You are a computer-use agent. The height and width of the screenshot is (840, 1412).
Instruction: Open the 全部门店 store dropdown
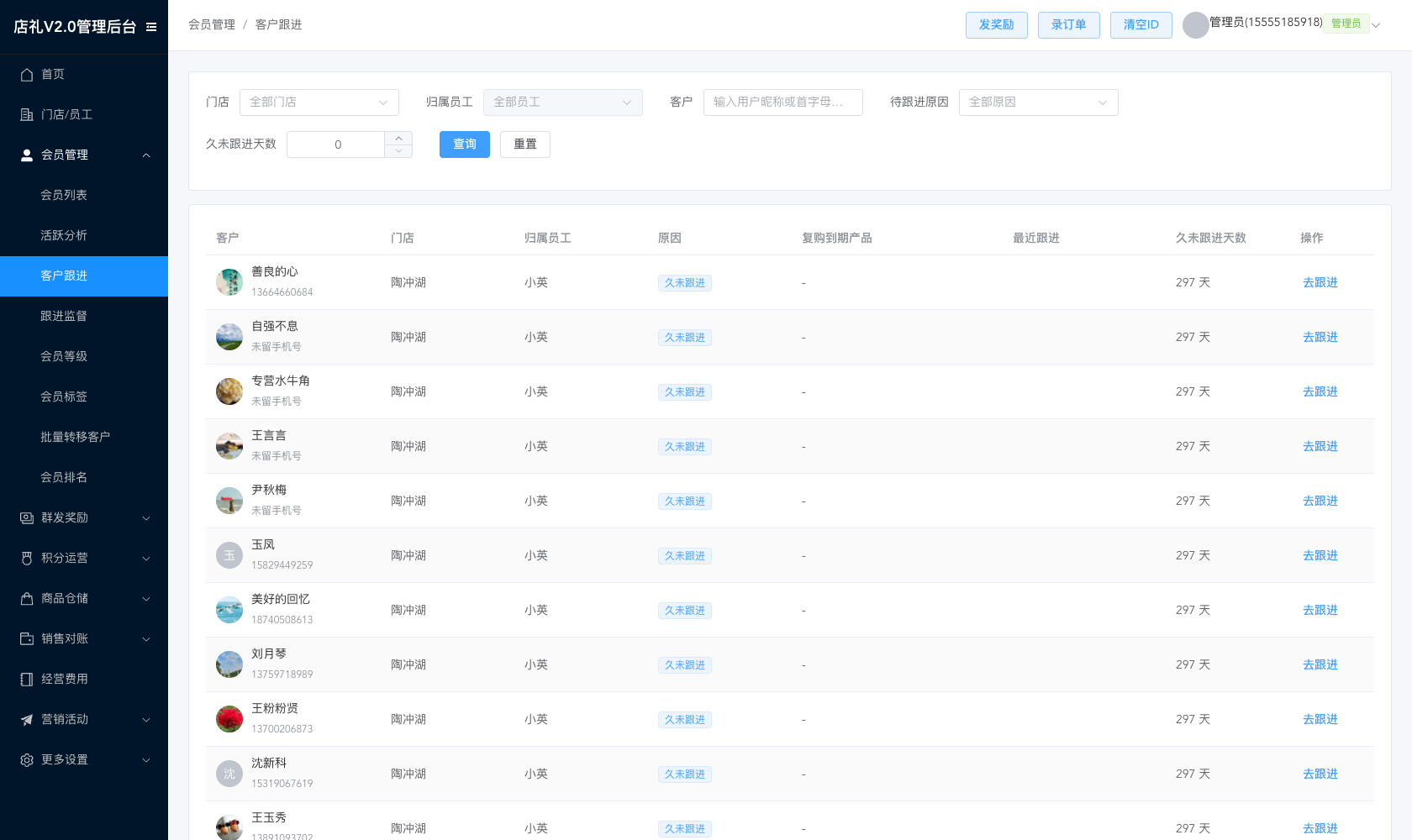(x=319, y=102)
